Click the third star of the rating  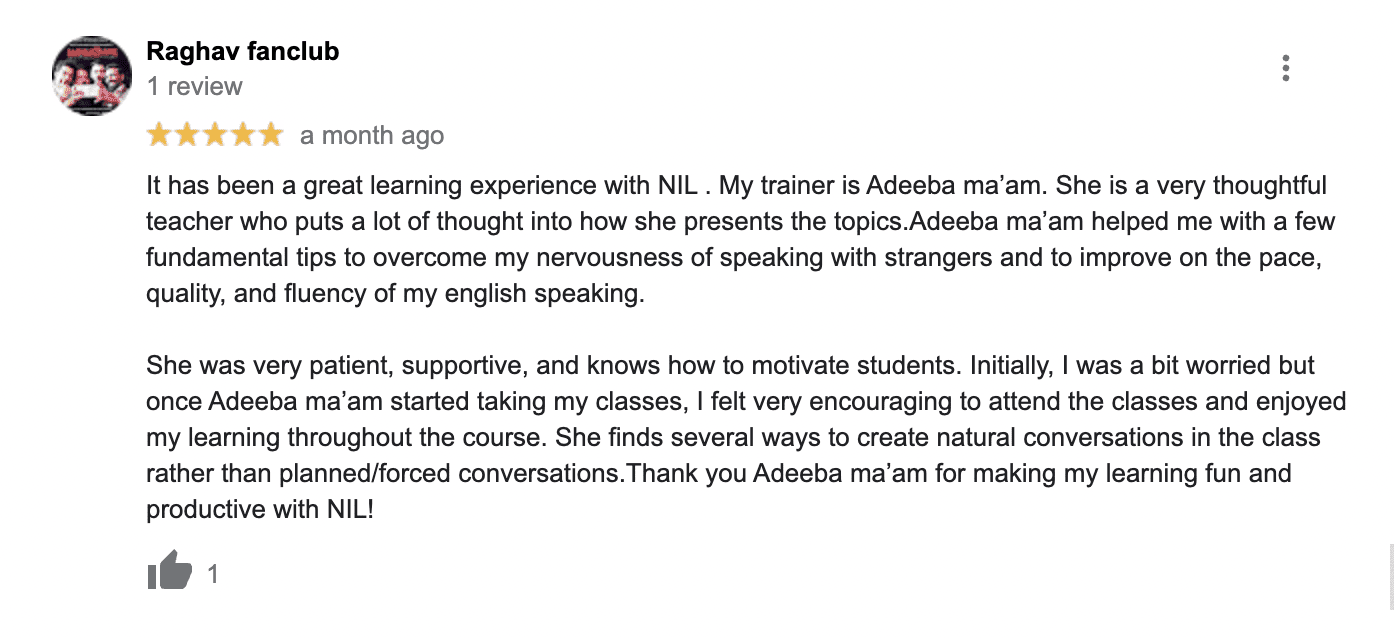tap(215, 136)
